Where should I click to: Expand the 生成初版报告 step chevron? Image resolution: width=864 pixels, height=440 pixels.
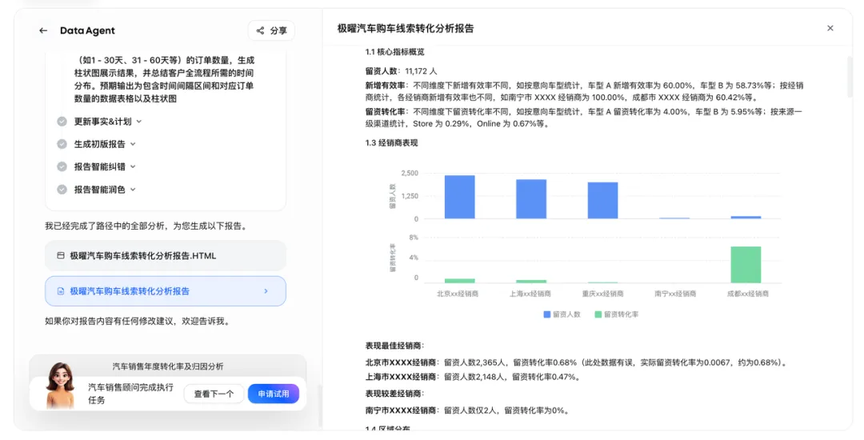pyautogui.click(x=133, y=144)
